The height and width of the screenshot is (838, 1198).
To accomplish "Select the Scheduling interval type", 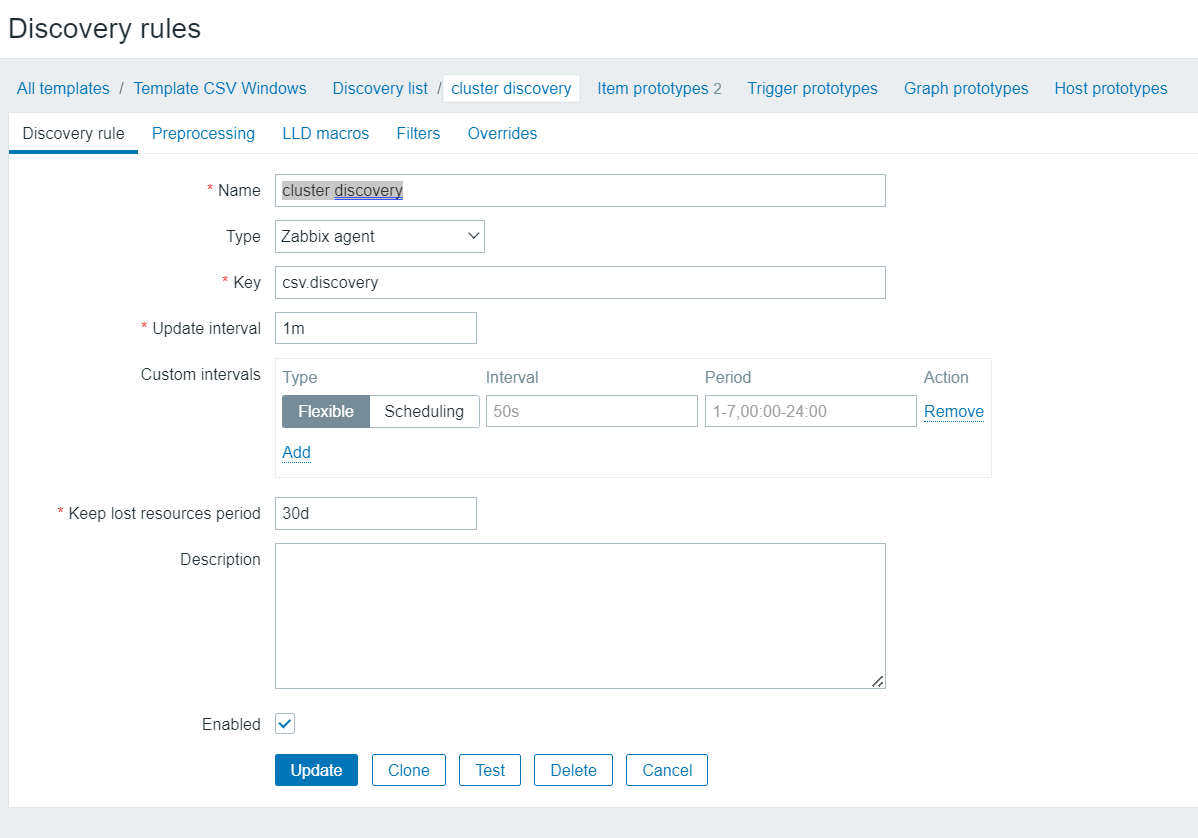I will [424, 411].
